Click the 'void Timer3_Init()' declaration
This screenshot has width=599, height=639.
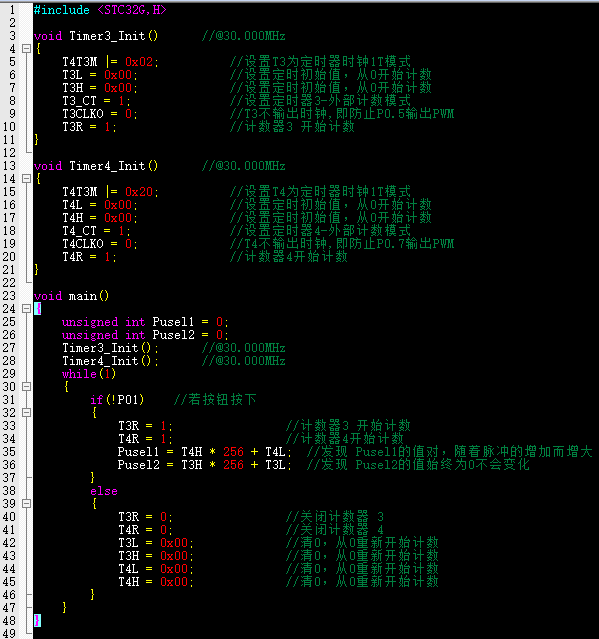click(x=96, y=36)
